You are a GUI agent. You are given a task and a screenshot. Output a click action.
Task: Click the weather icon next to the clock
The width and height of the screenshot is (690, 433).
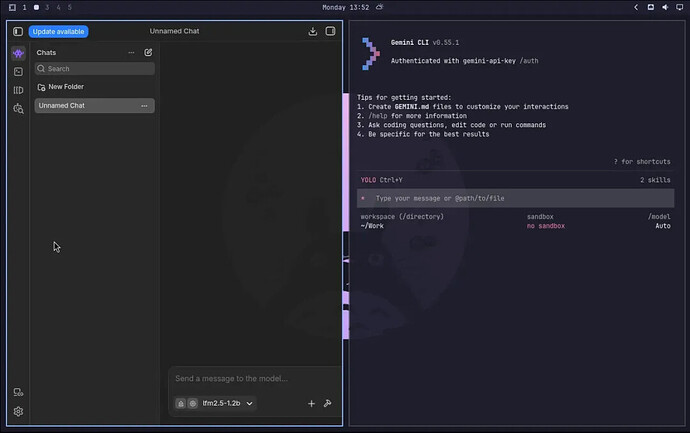point(379,7)
